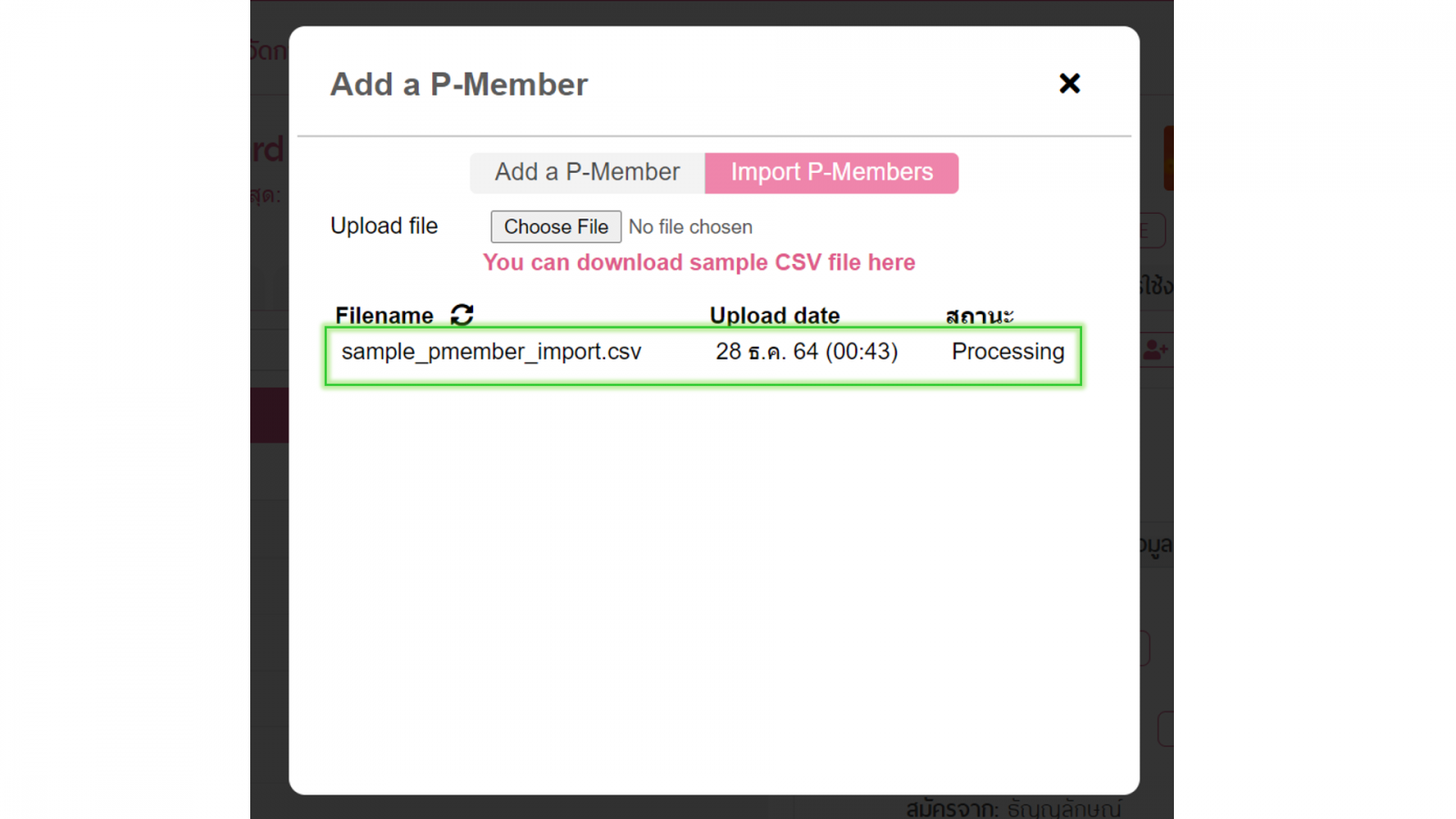Refresh the uploaded file list
Screen dimensions: 1456x819
point(462,315)
